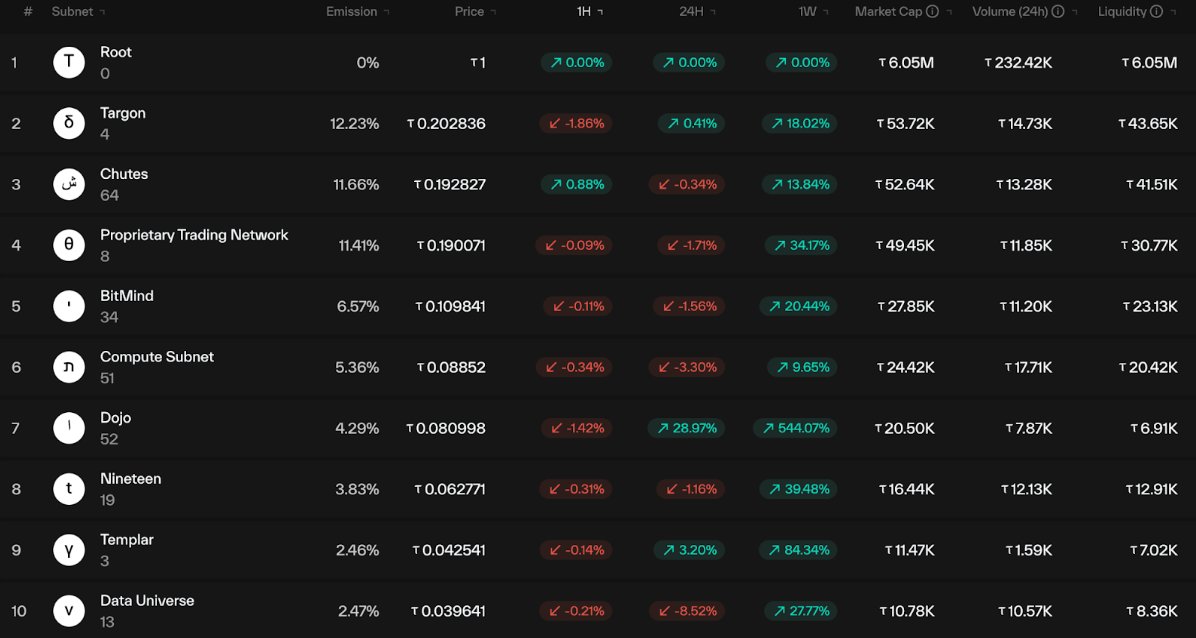Click the Liquidity info icon
This screenshot has height=638, width=1196.
coord(1156,12)
